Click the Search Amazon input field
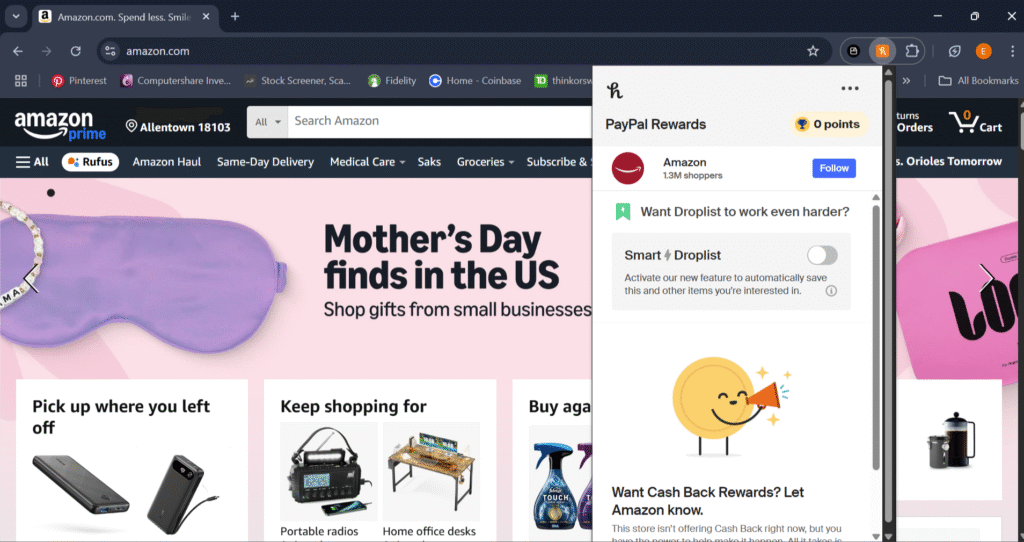The width and height of the screenshot is (1024, 542). point(440,121)
